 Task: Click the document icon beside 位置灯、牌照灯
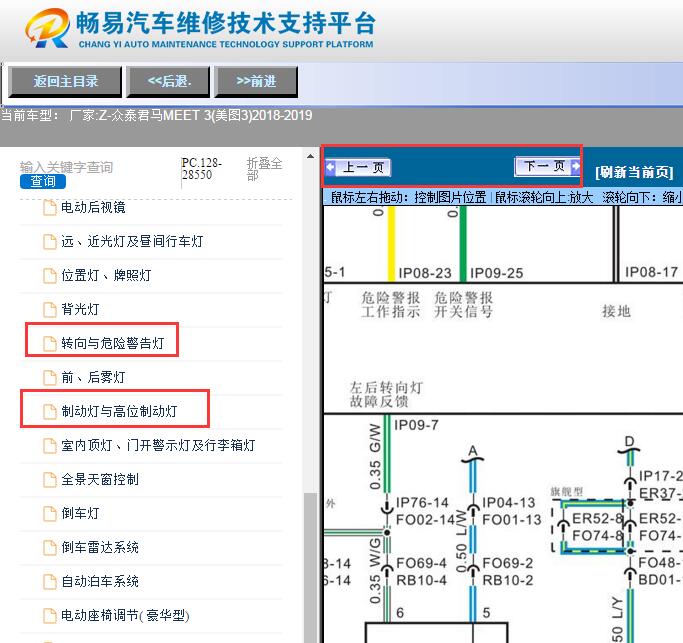pyautogui.click(x=50, y=275)
